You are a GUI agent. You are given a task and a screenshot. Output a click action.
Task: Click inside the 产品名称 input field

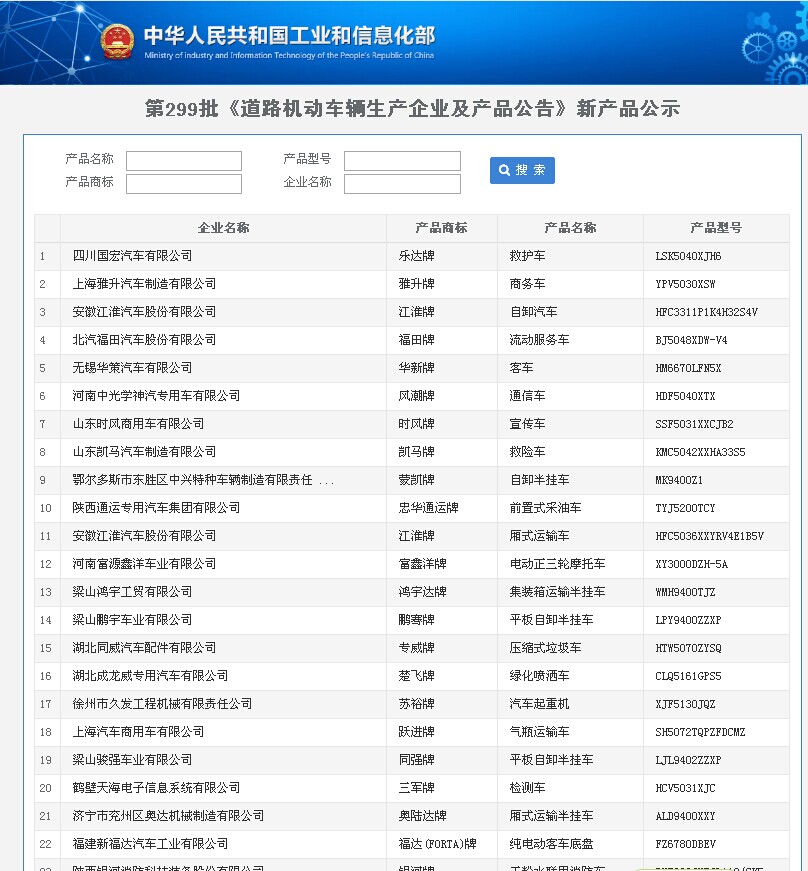[x=184, y=160]
